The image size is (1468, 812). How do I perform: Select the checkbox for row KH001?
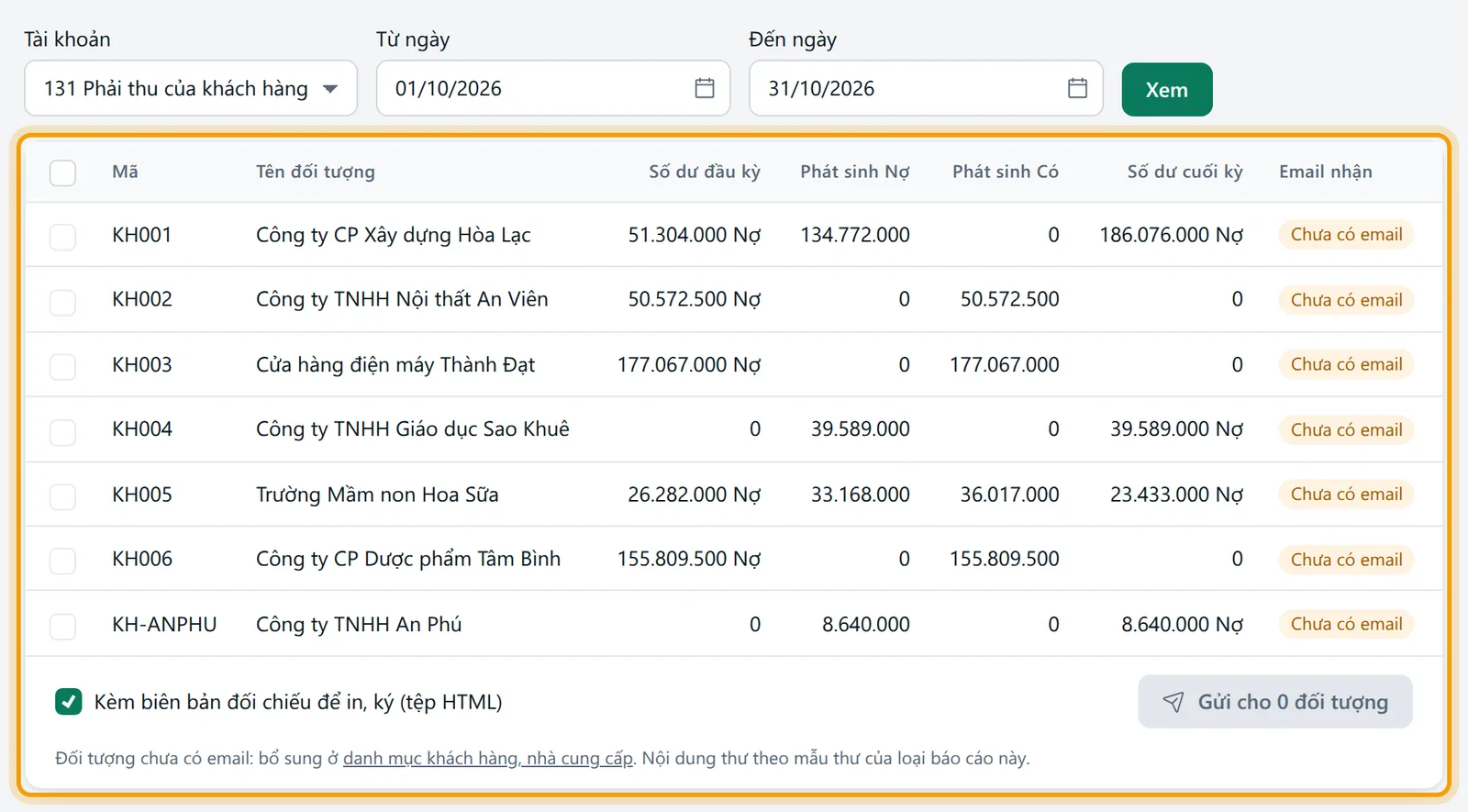click(62, 237)
